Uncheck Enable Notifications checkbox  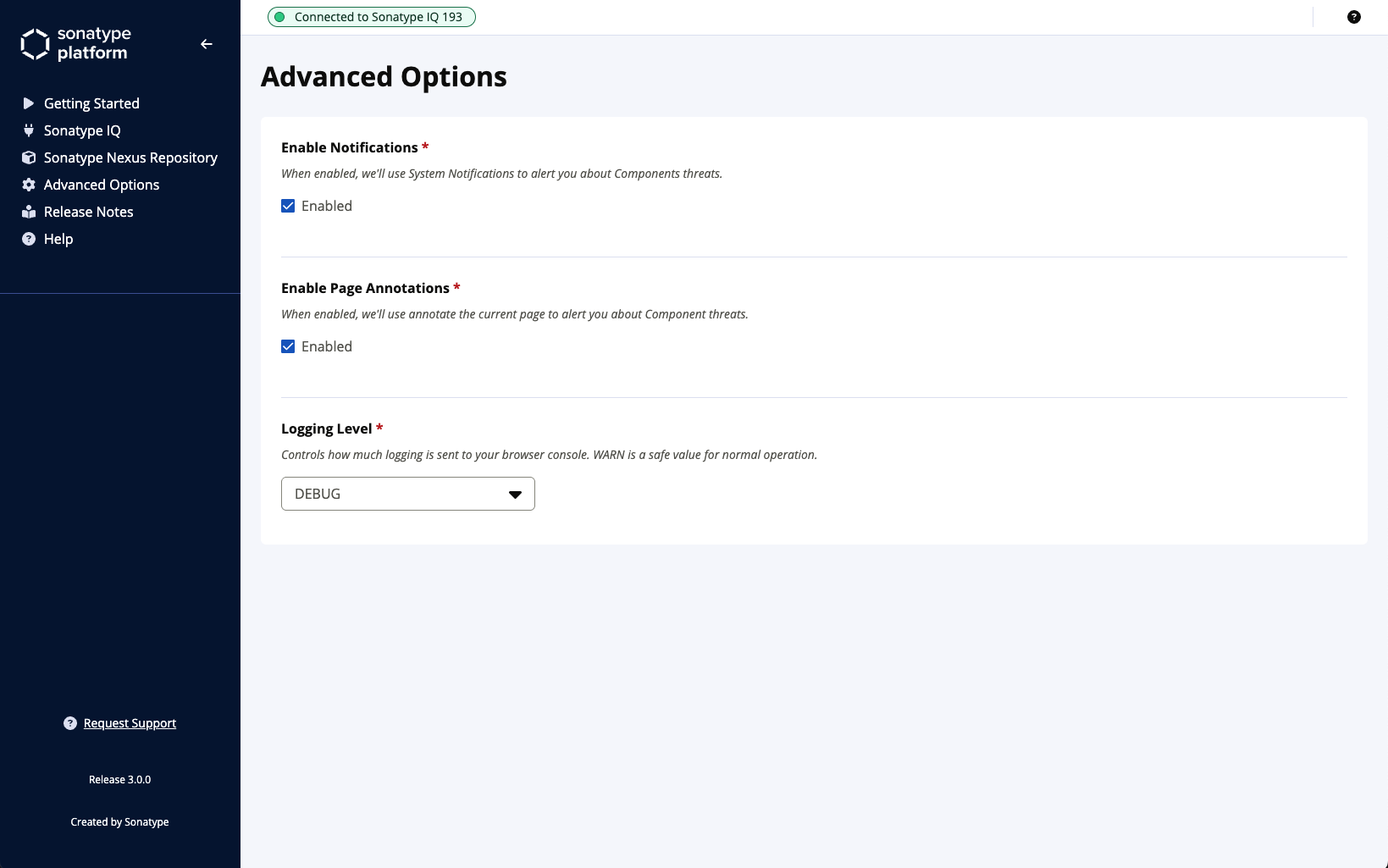coord(288,206)
